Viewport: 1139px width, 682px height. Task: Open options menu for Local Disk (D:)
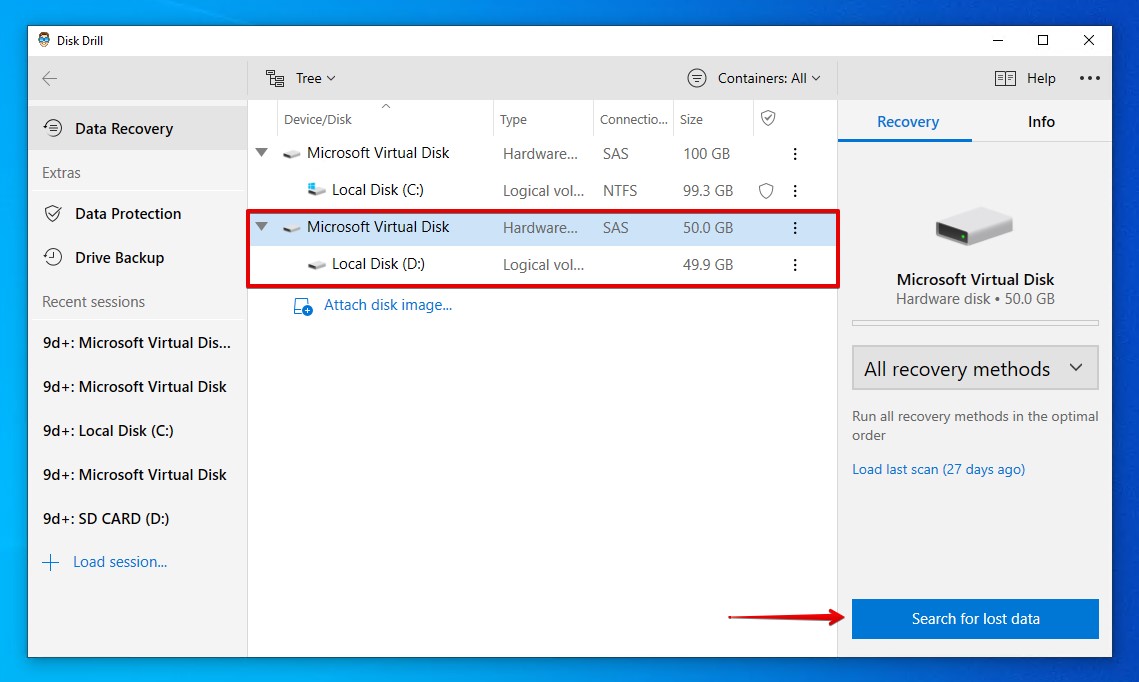click(x=795, y=265)
